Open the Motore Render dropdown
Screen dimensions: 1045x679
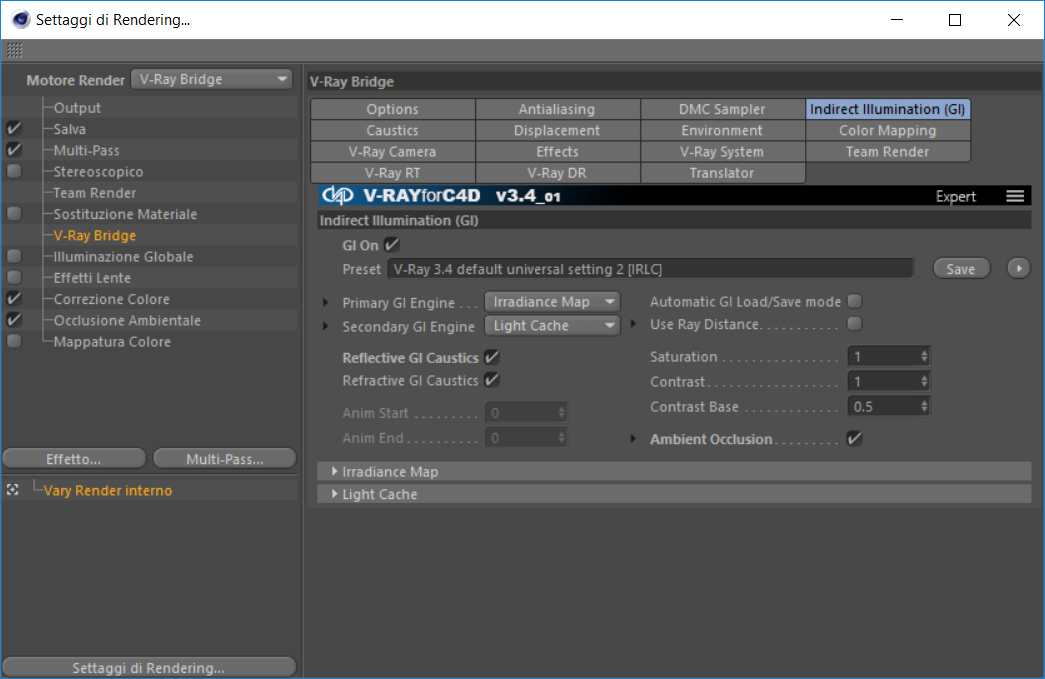click(212, 79)
